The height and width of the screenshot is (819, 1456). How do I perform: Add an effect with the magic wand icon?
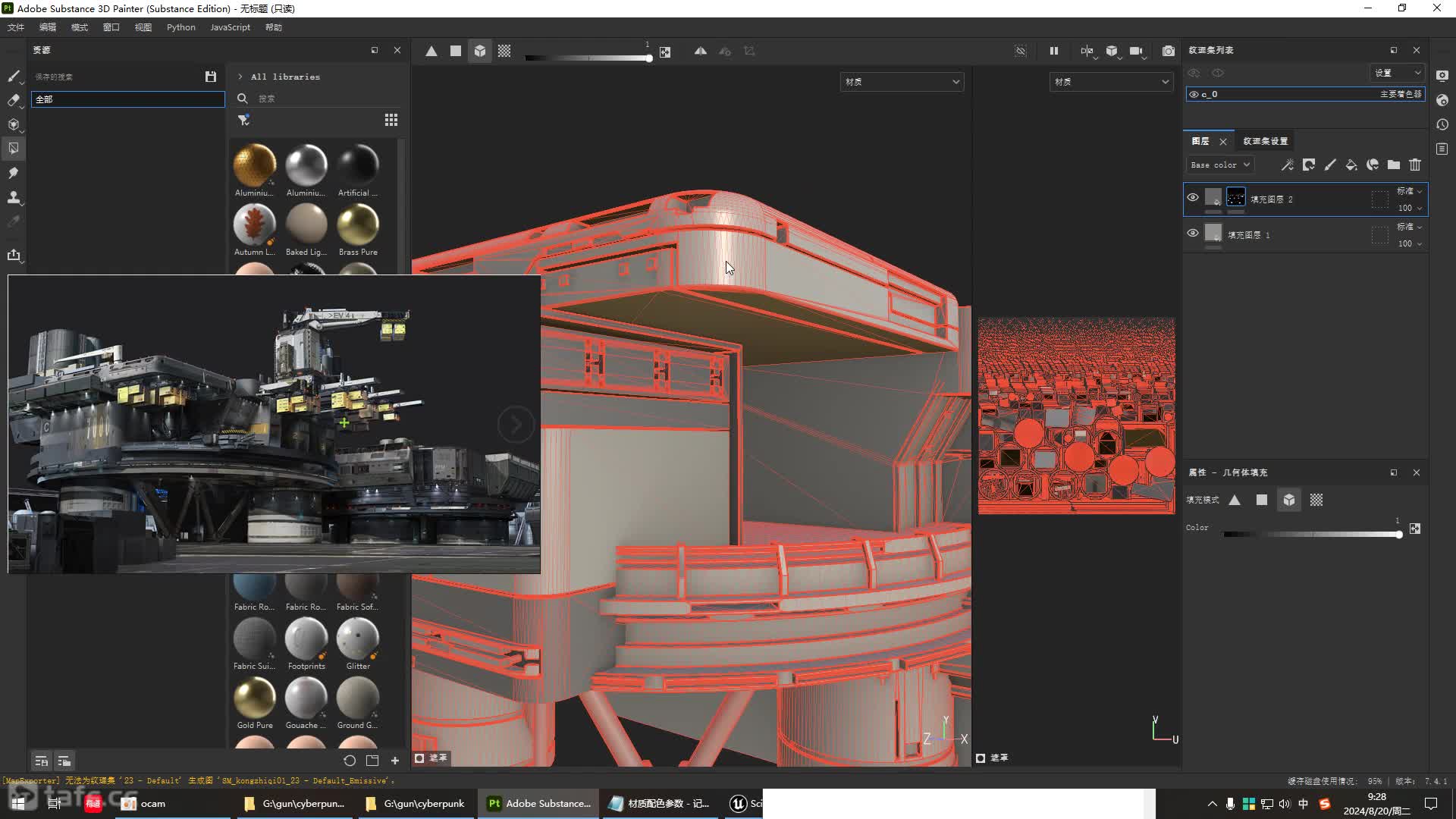pos(1287,165)
